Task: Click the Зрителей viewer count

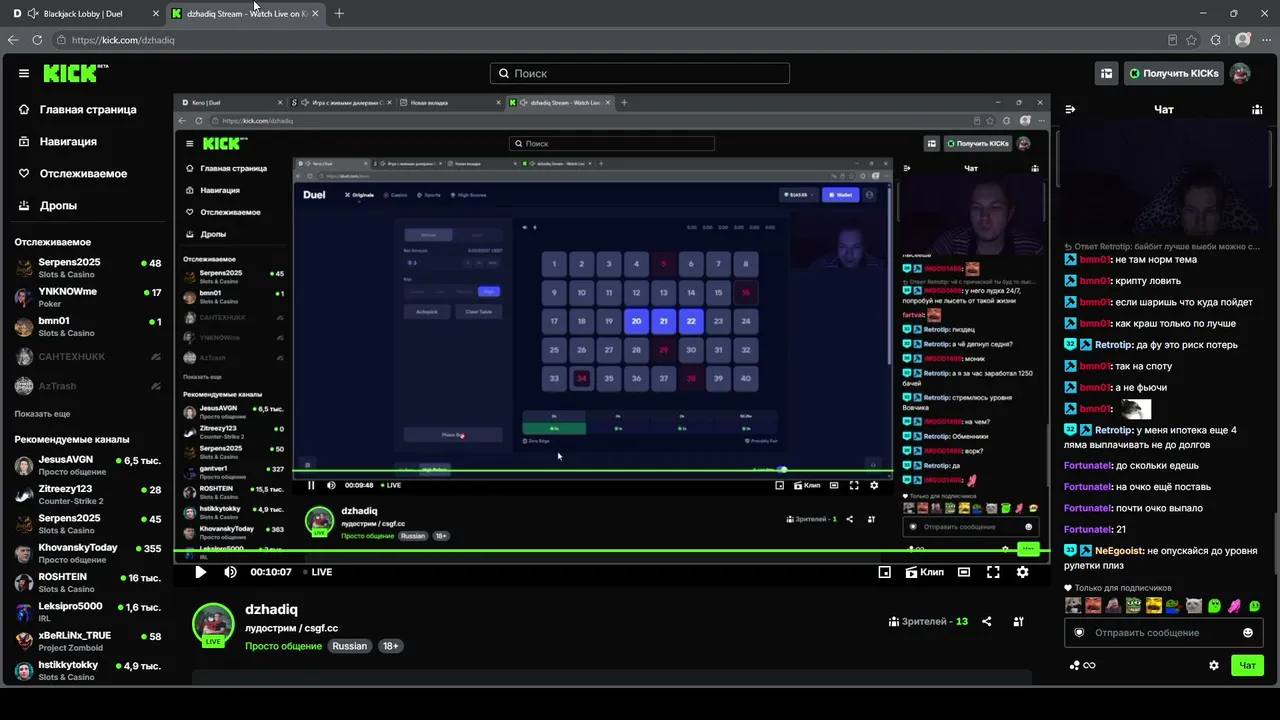Action: pos(928,621)
